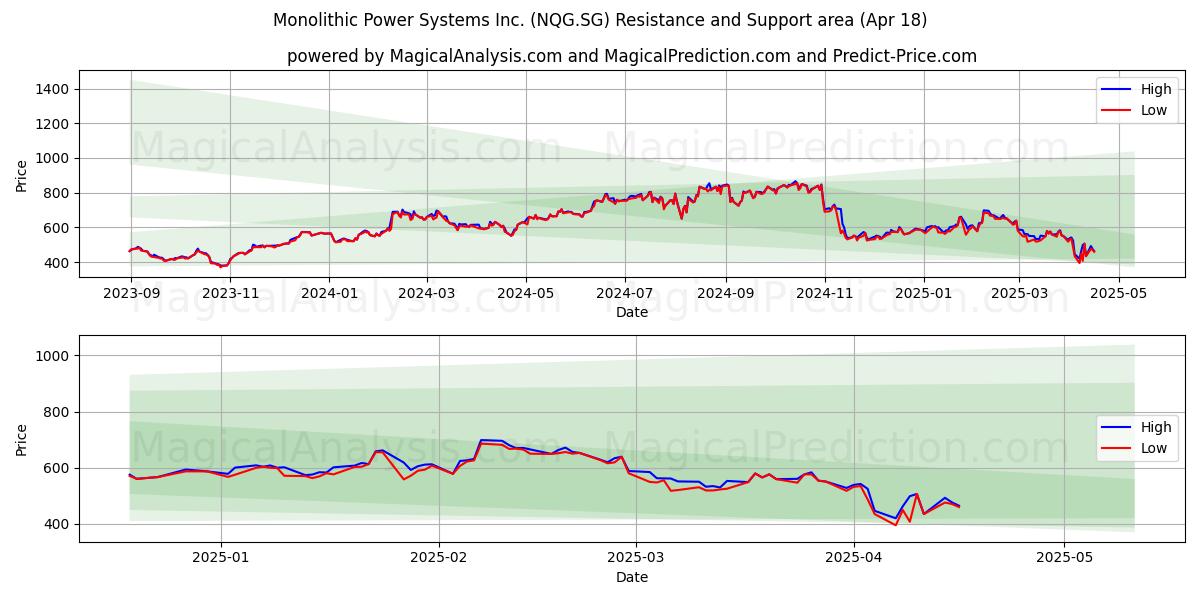Click the 800 tick on the upper chart

[x=55, y=193]
